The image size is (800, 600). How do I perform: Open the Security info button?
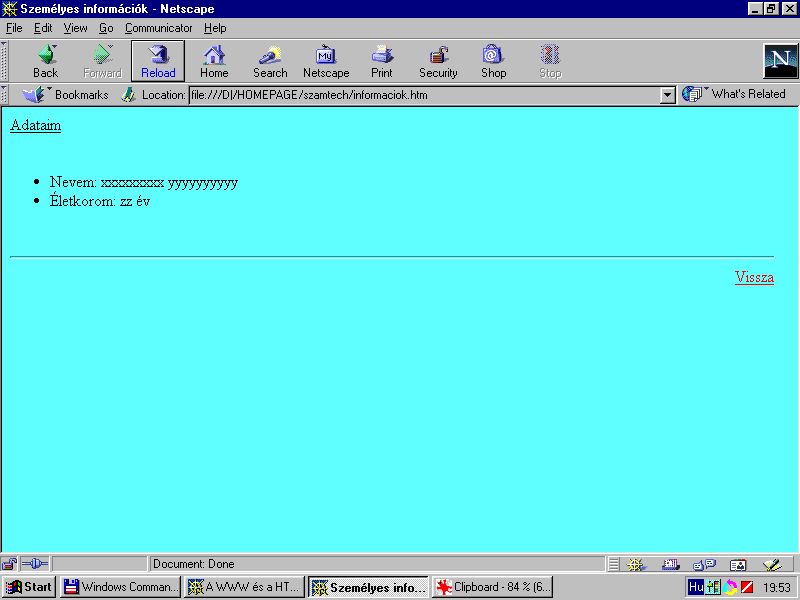[x=438, y=61]
